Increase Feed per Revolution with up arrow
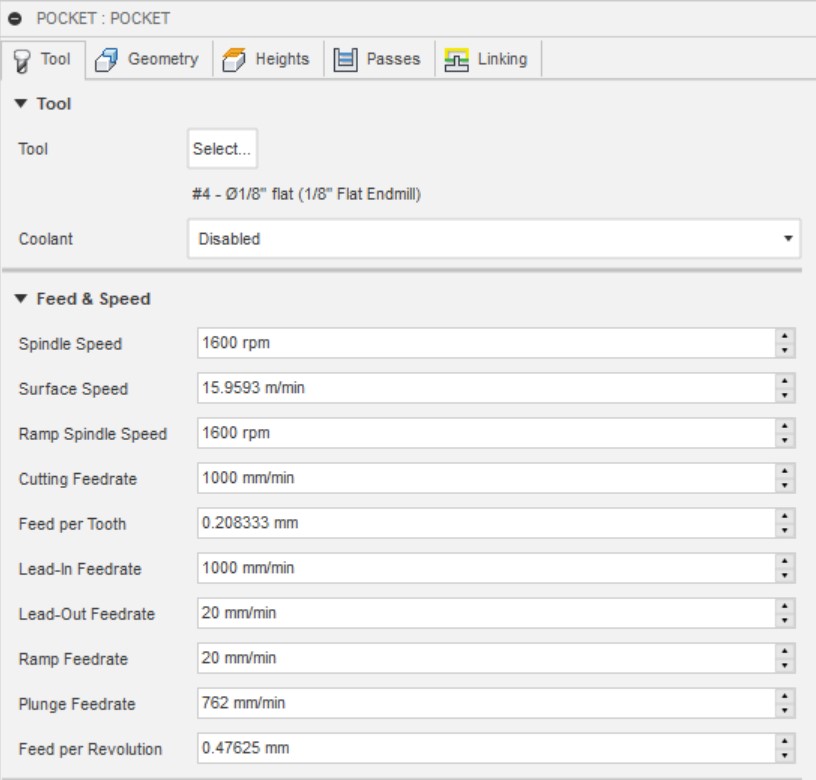 tap(784, 741)
